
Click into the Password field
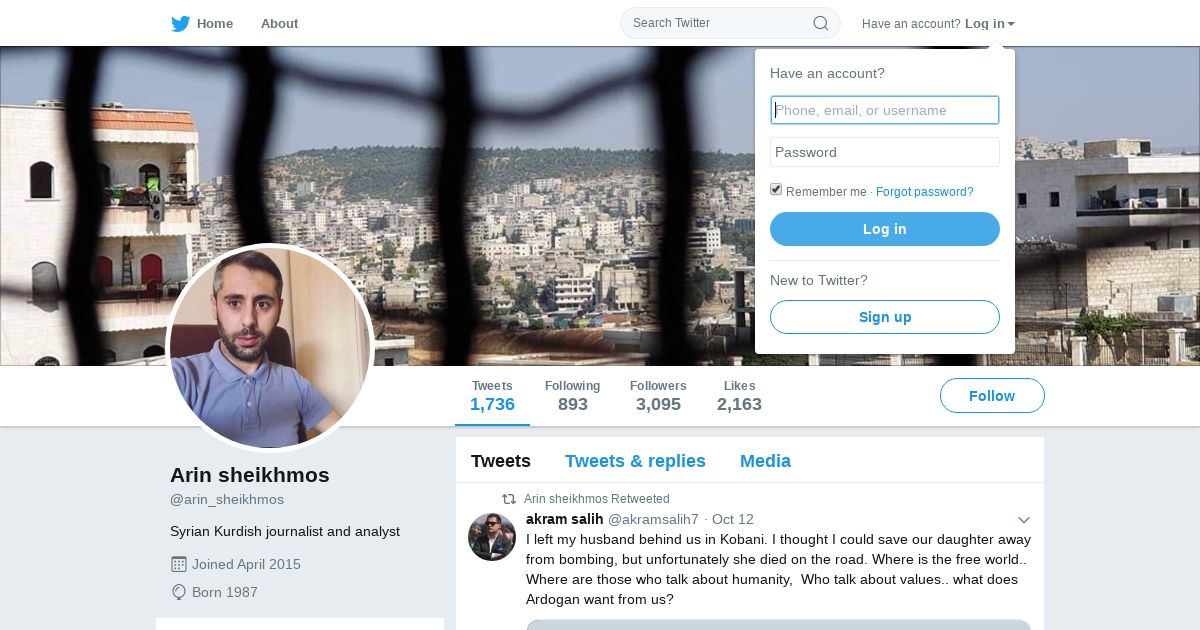885,152
